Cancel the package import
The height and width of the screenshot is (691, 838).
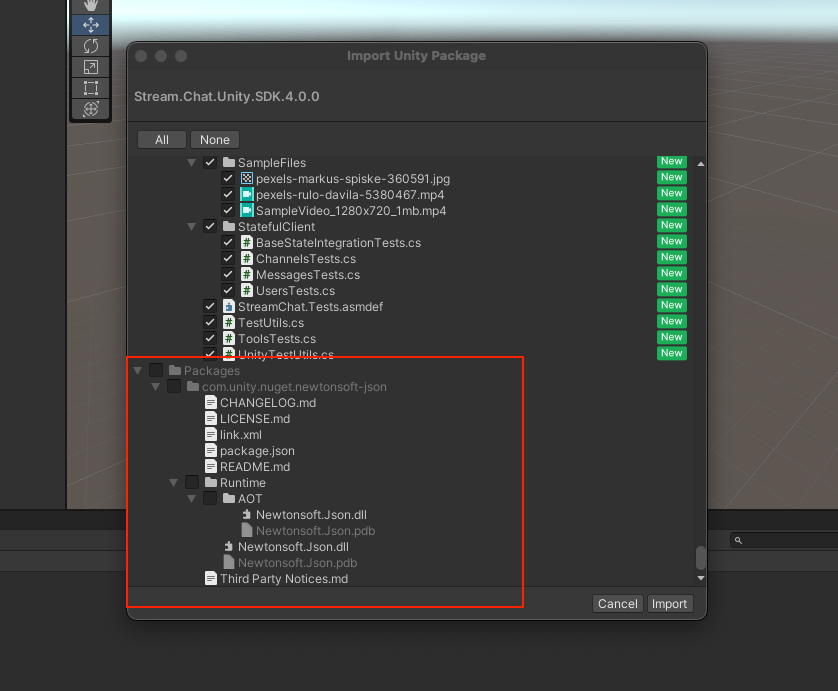coord(618,603)
